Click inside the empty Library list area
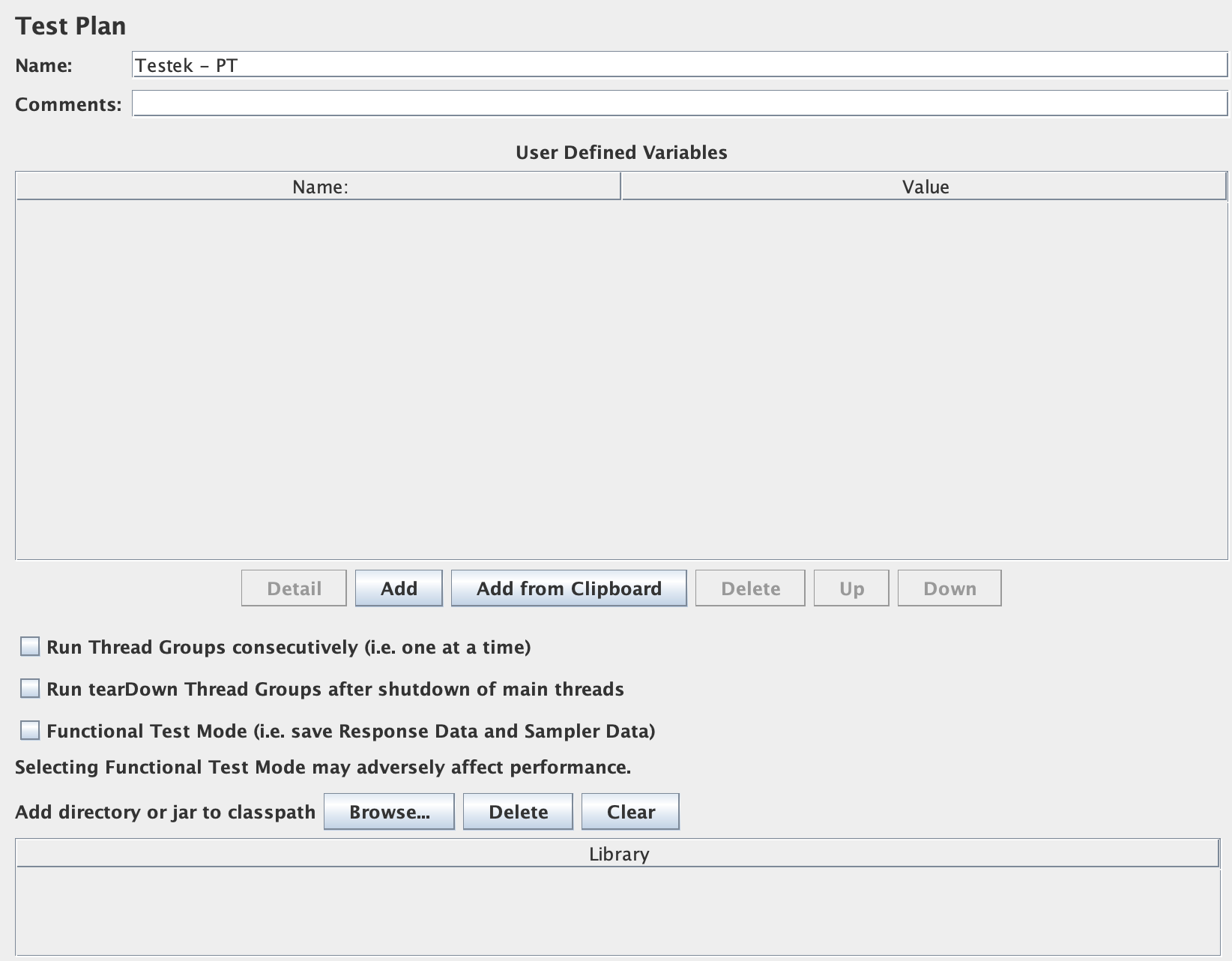The height and width of the screenshot is (961, 1232). pyautogui.click(x=618, y=911)
